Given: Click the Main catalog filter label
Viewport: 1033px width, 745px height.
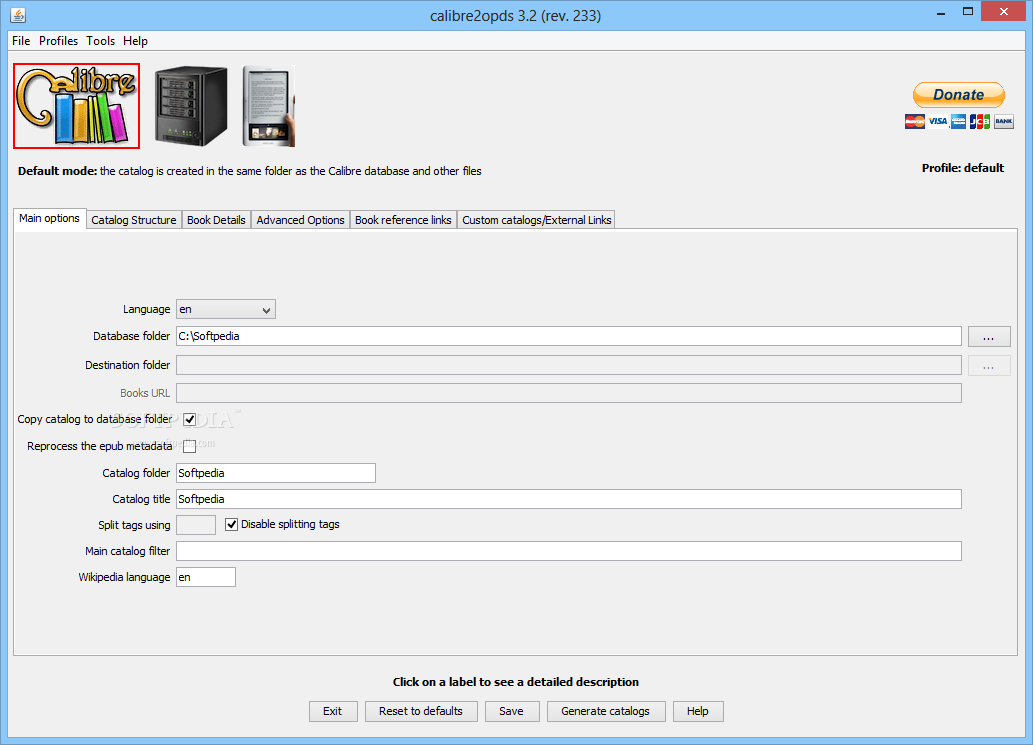Looking at the screenshot, I should click(x=127, y=551).
